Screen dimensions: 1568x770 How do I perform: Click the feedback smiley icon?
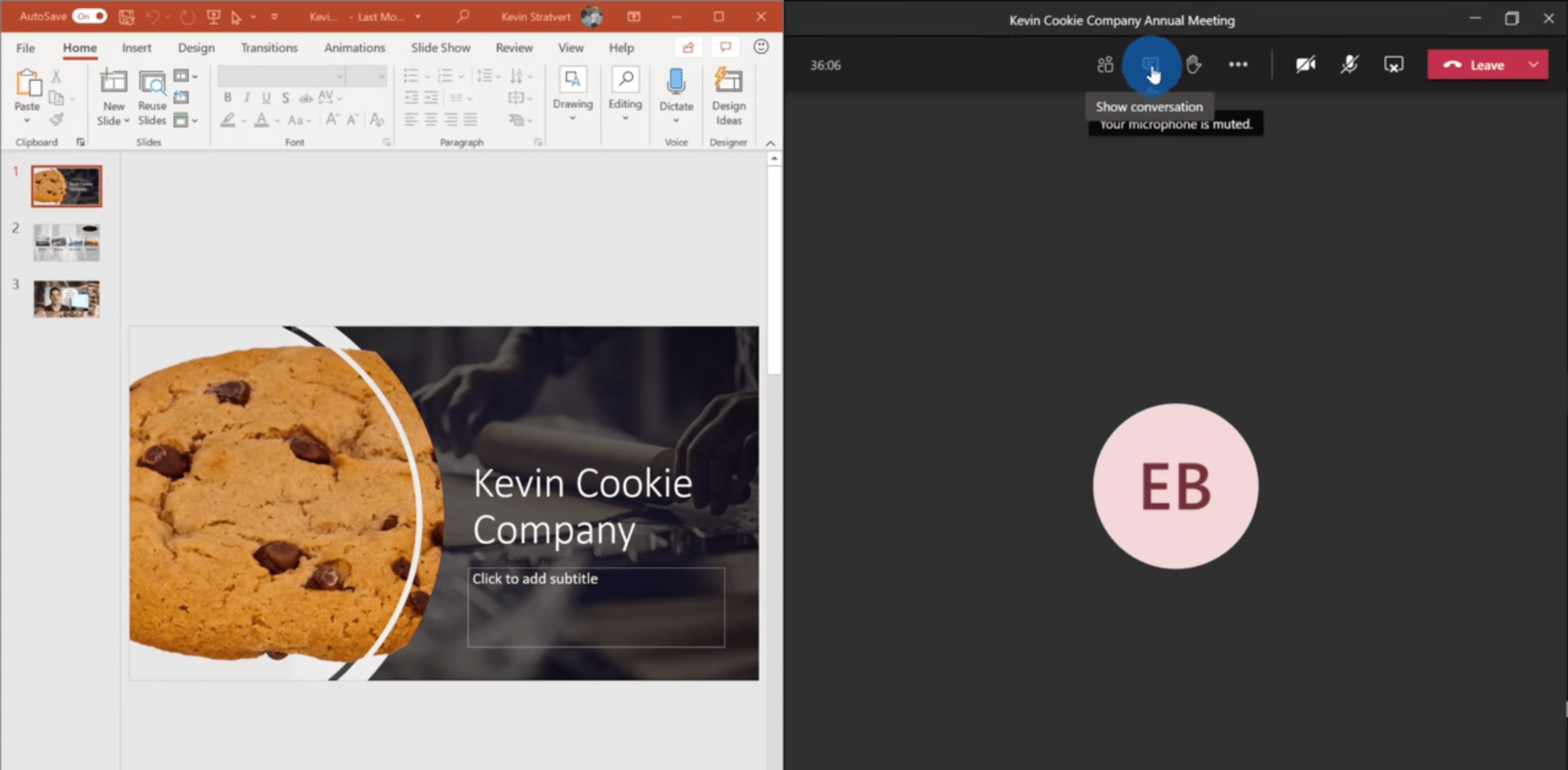coord(761,47)
